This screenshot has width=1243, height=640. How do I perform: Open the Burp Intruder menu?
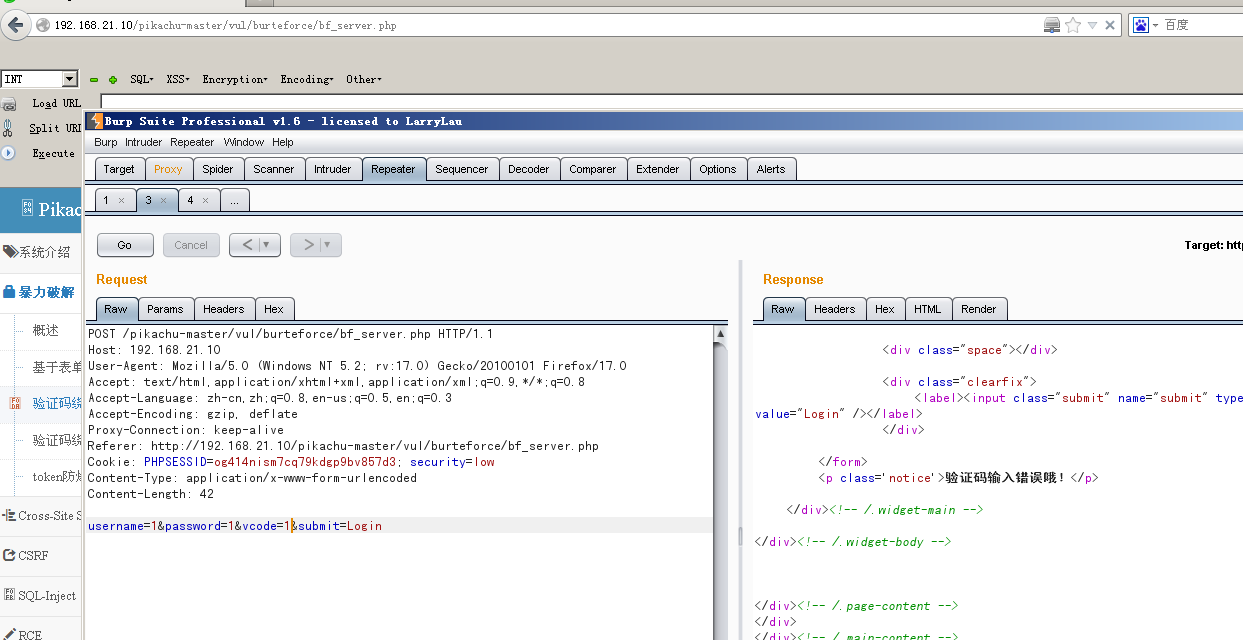(x=143, y=142)
